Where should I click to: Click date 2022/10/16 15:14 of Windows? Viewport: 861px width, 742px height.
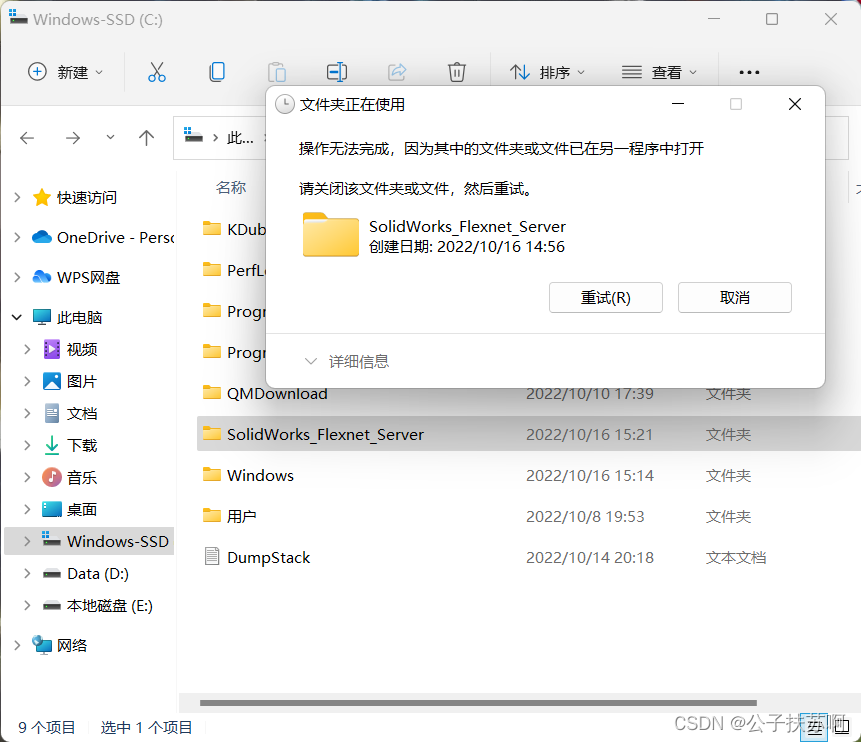[590, 475]
